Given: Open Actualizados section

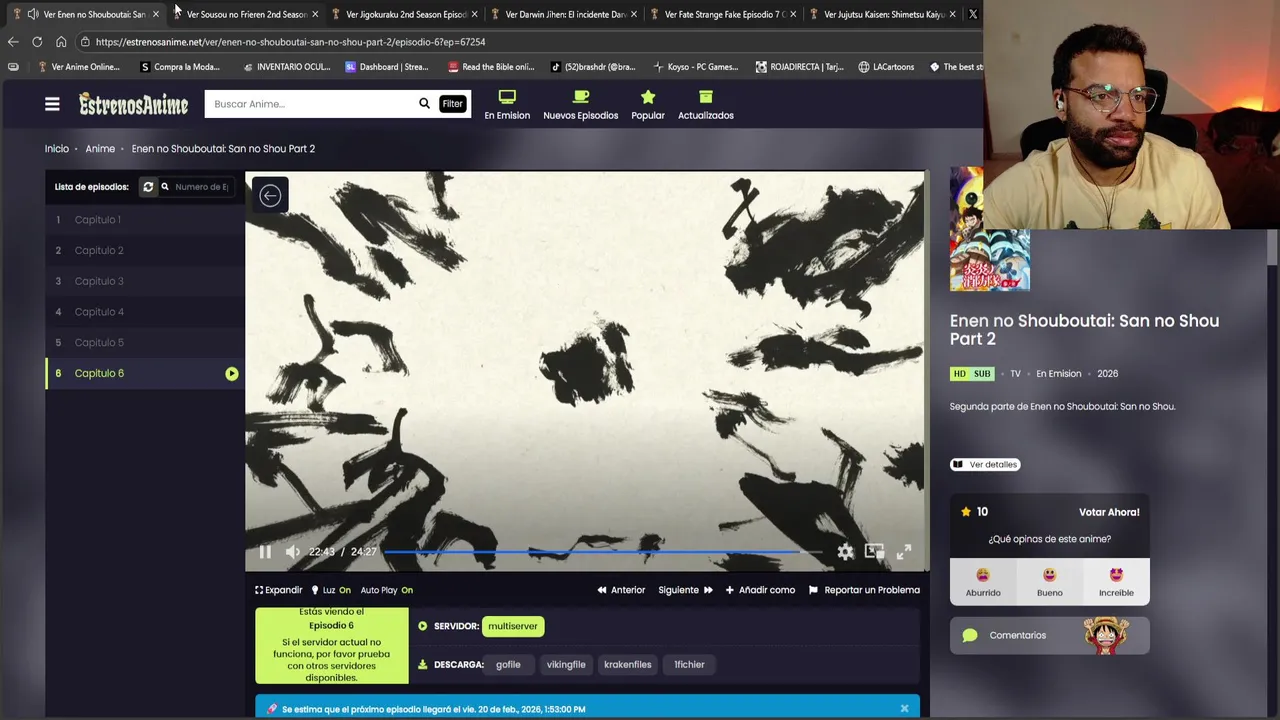Looking at the screenshot, I should click(706, 105).
